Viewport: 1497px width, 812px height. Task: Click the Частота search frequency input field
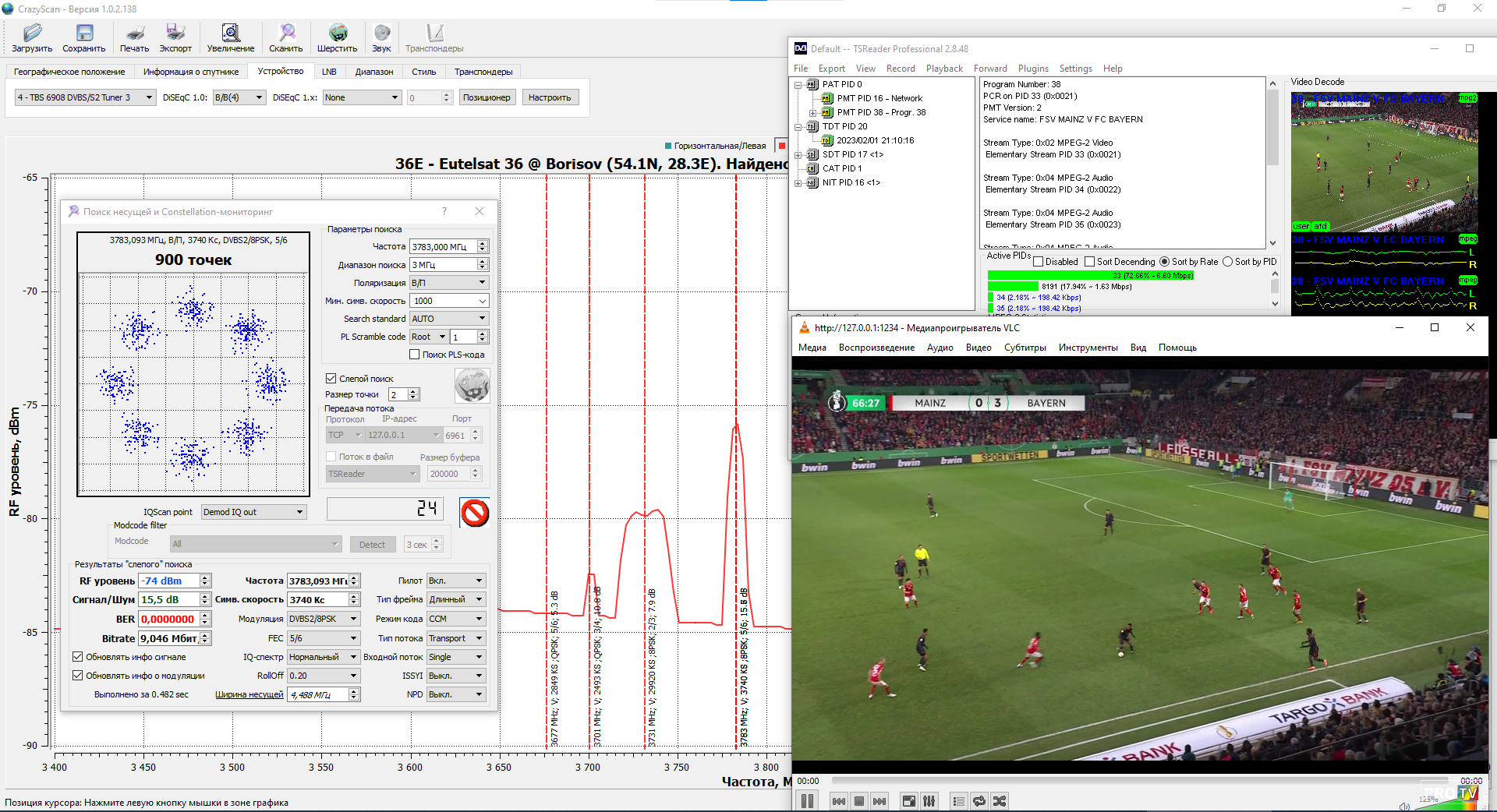pos(443,247)
